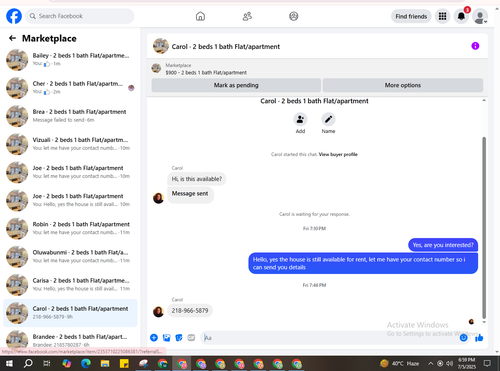
Task: Open the Friends icon in top navigation
Action: tap(247, 16)
